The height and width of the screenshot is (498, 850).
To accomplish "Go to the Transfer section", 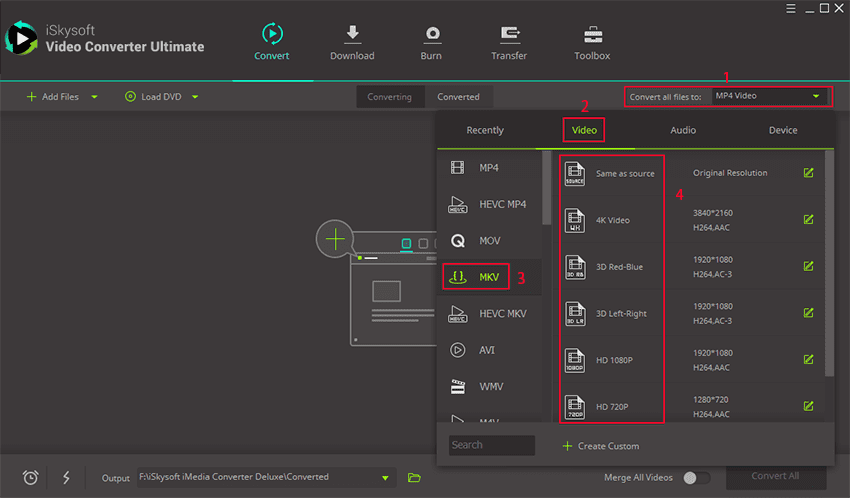I will click(x=509, y=35).
